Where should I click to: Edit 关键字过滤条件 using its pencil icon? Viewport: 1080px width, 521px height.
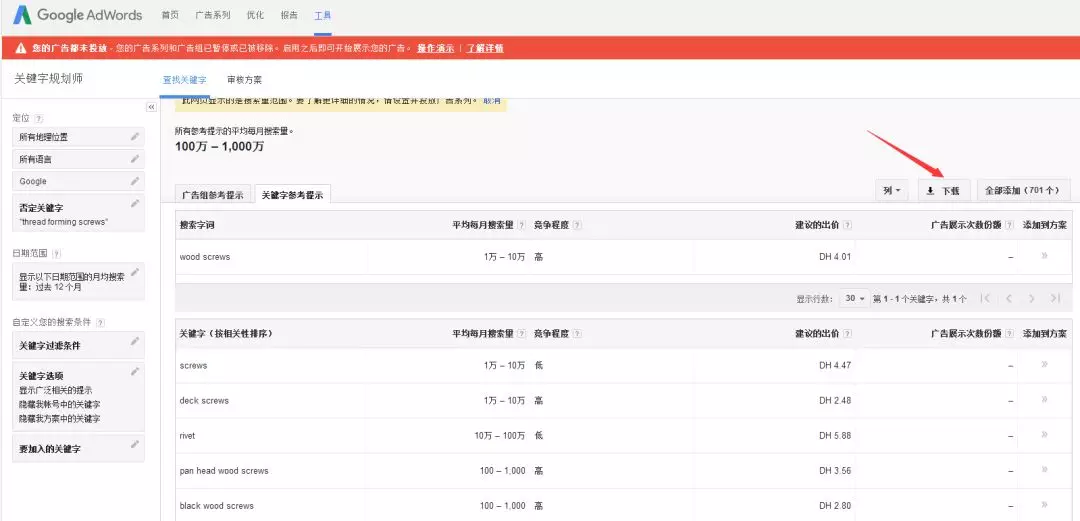coord(134,342)
